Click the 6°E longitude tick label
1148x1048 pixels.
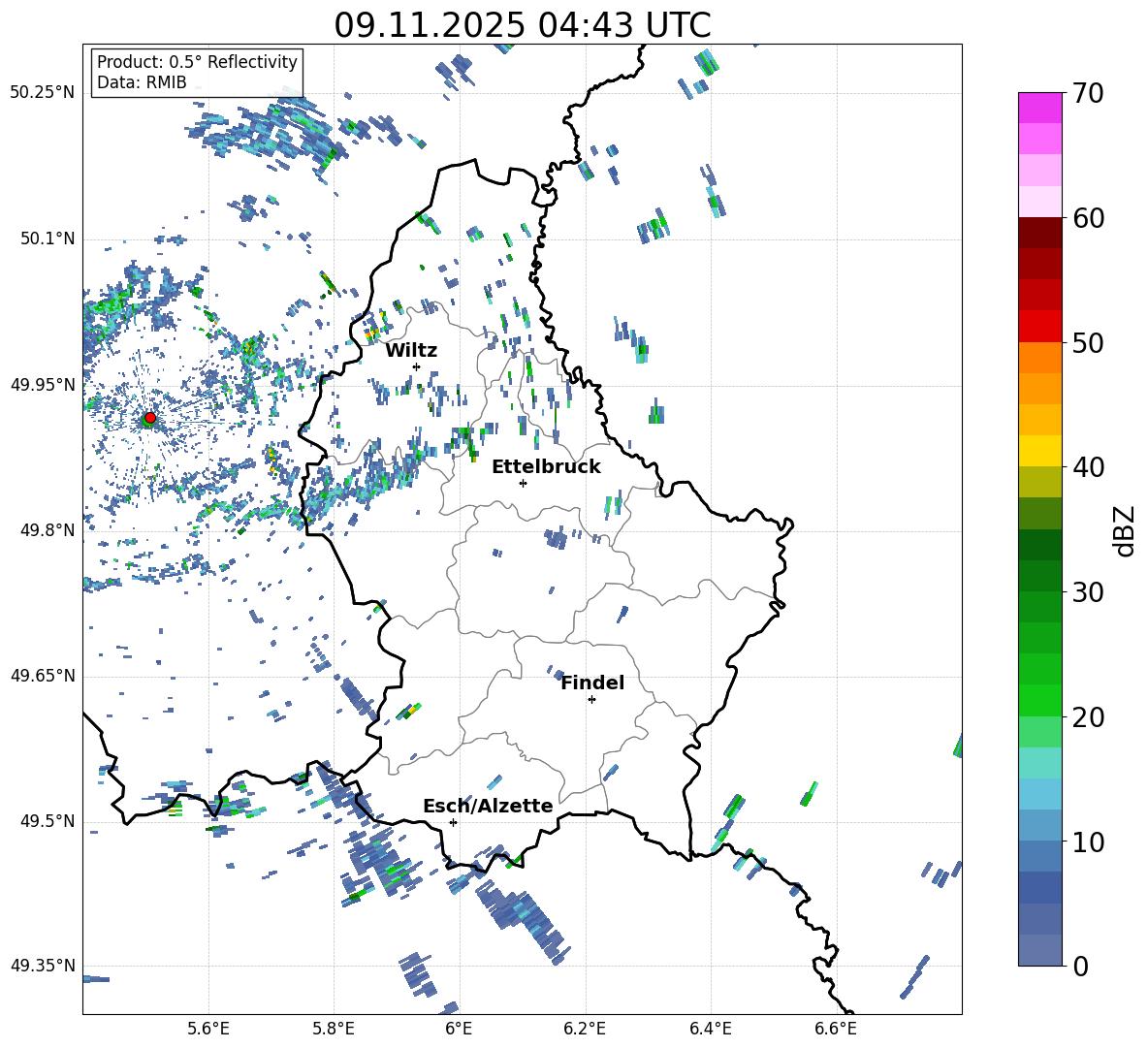[x=459, y=1028]
